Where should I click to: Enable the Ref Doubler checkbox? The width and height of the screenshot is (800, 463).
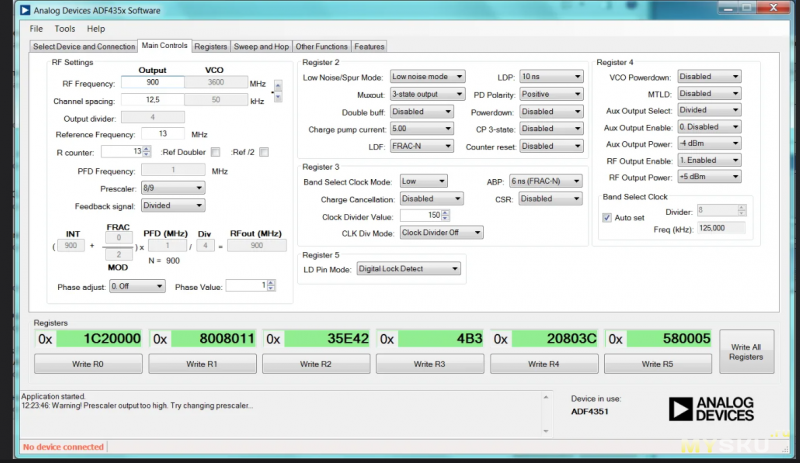coord(215,152)
